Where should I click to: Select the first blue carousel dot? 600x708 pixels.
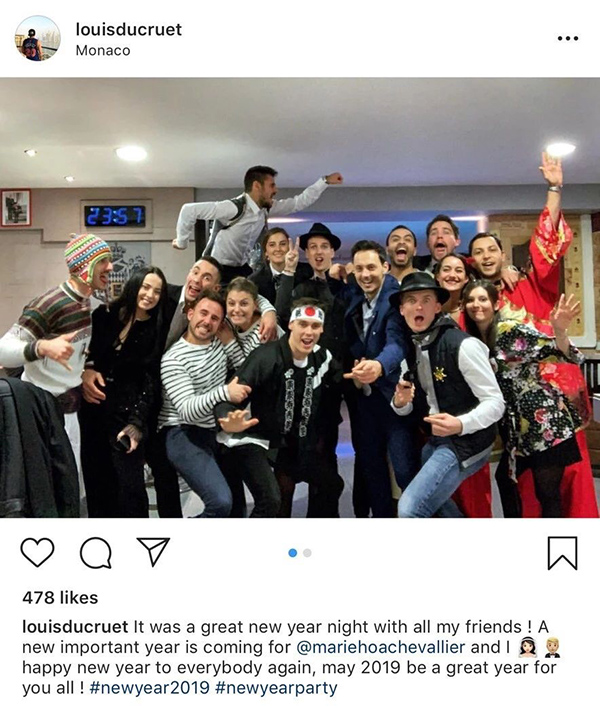pyautogui.click(x=293, y=553)
